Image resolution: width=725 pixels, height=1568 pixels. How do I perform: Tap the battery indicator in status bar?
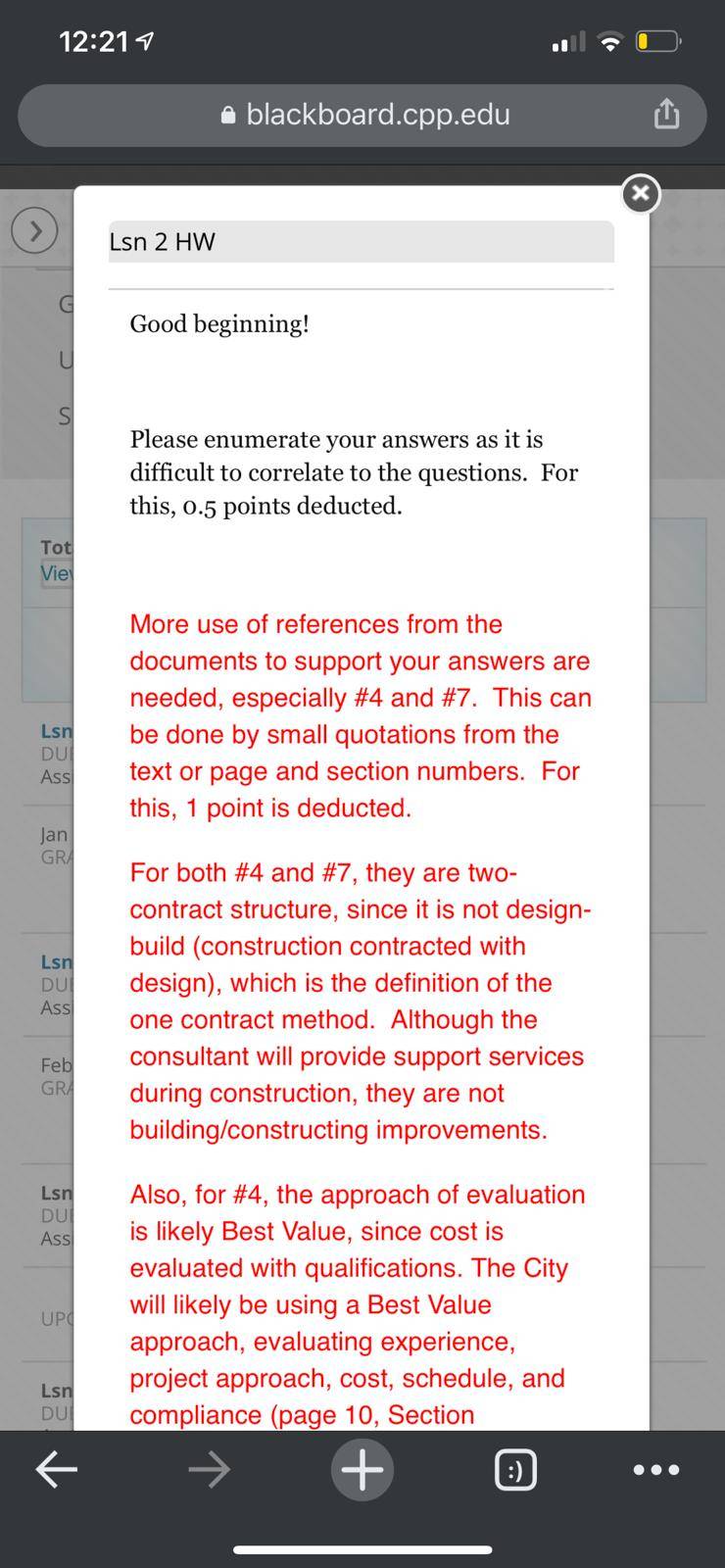(x=659, y=42)
